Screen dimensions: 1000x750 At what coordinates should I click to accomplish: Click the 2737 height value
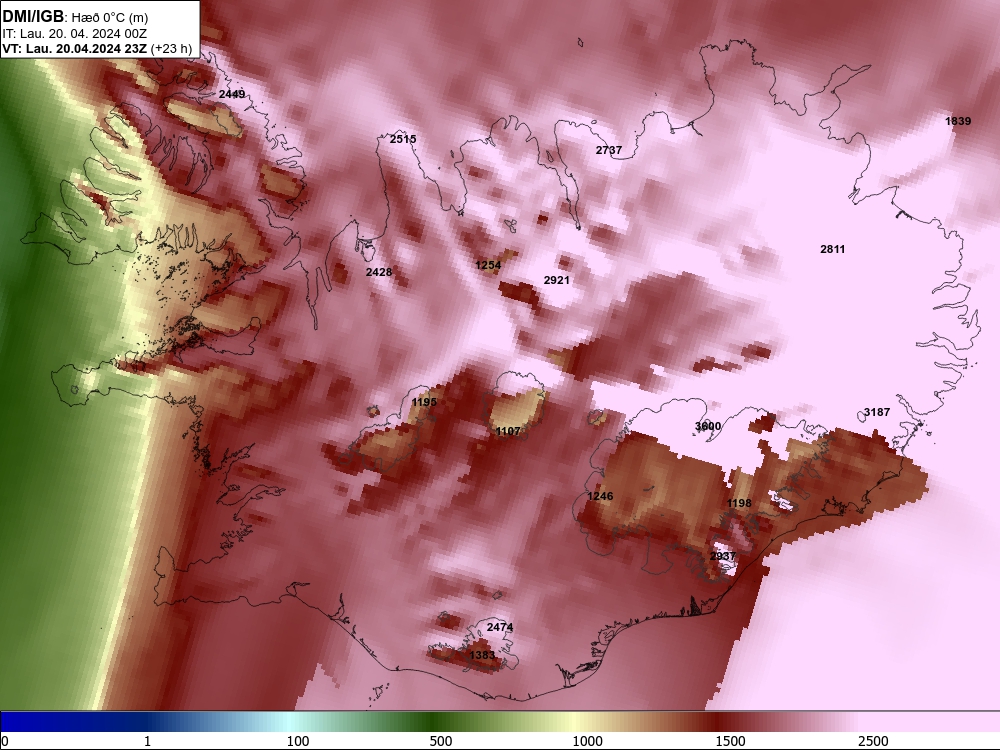point(608,150)
